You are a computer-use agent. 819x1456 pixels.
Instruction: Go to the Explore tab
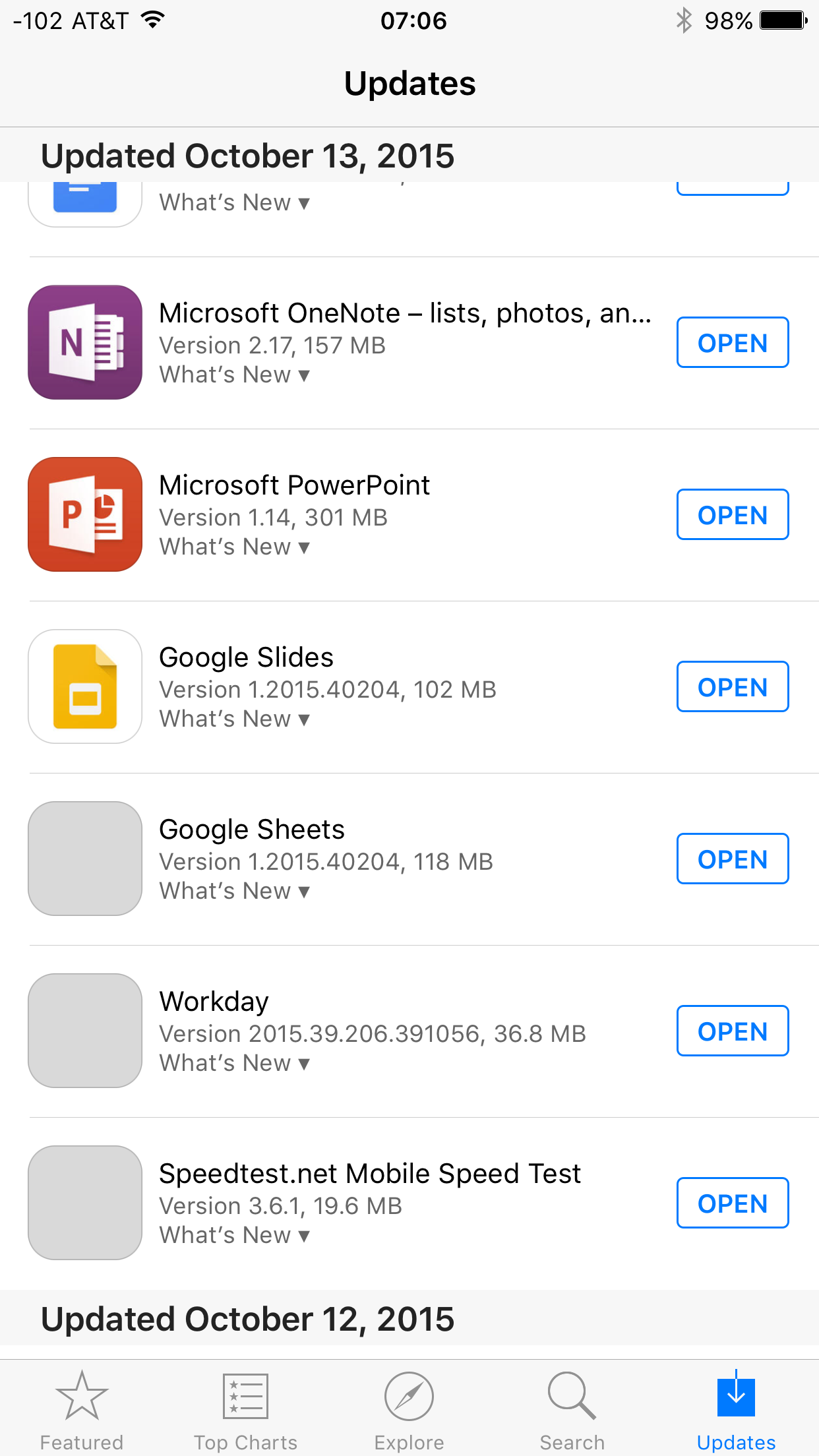[x=409, y=1410]
